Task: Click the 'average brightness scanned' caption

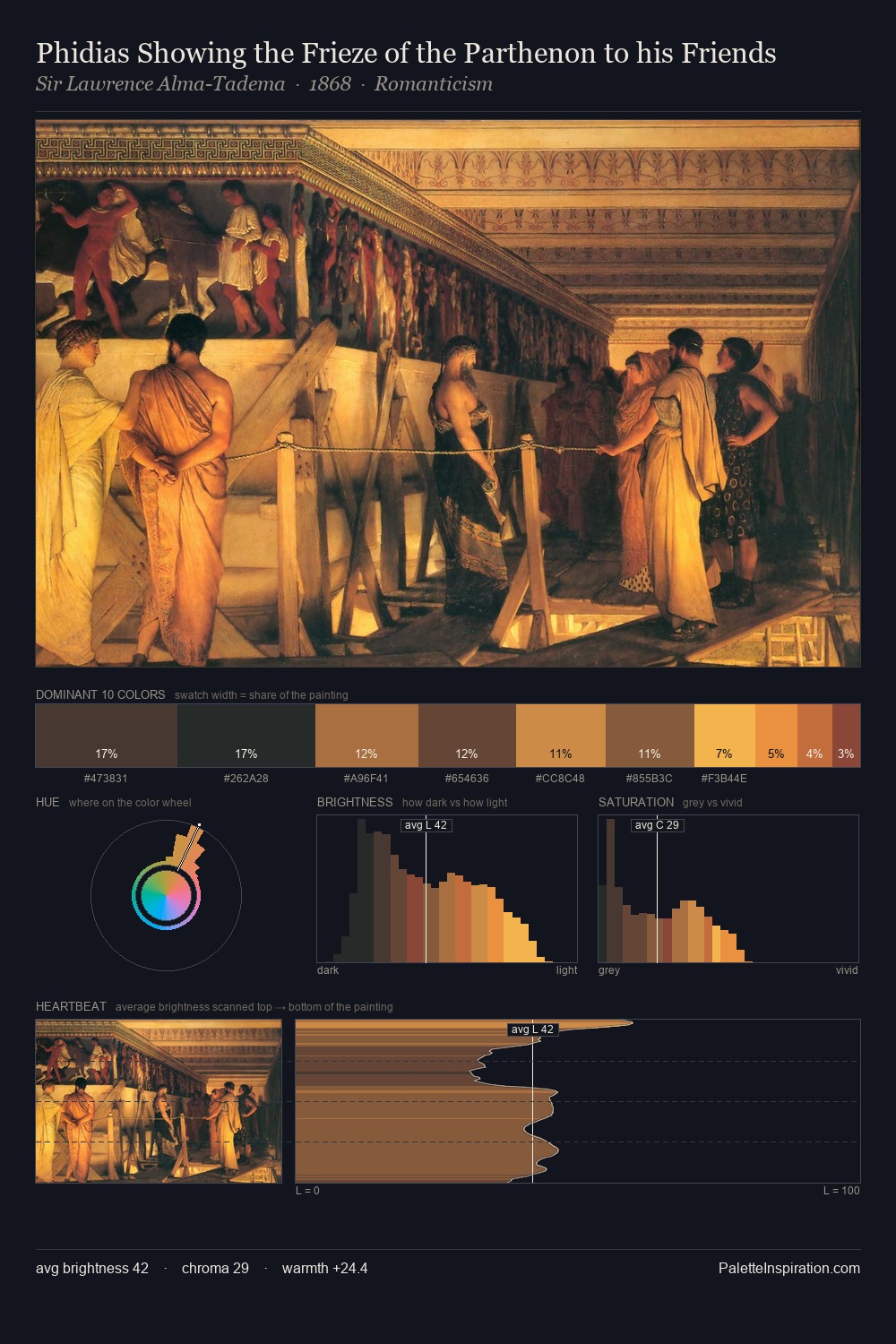Action: click(254, 1007)
